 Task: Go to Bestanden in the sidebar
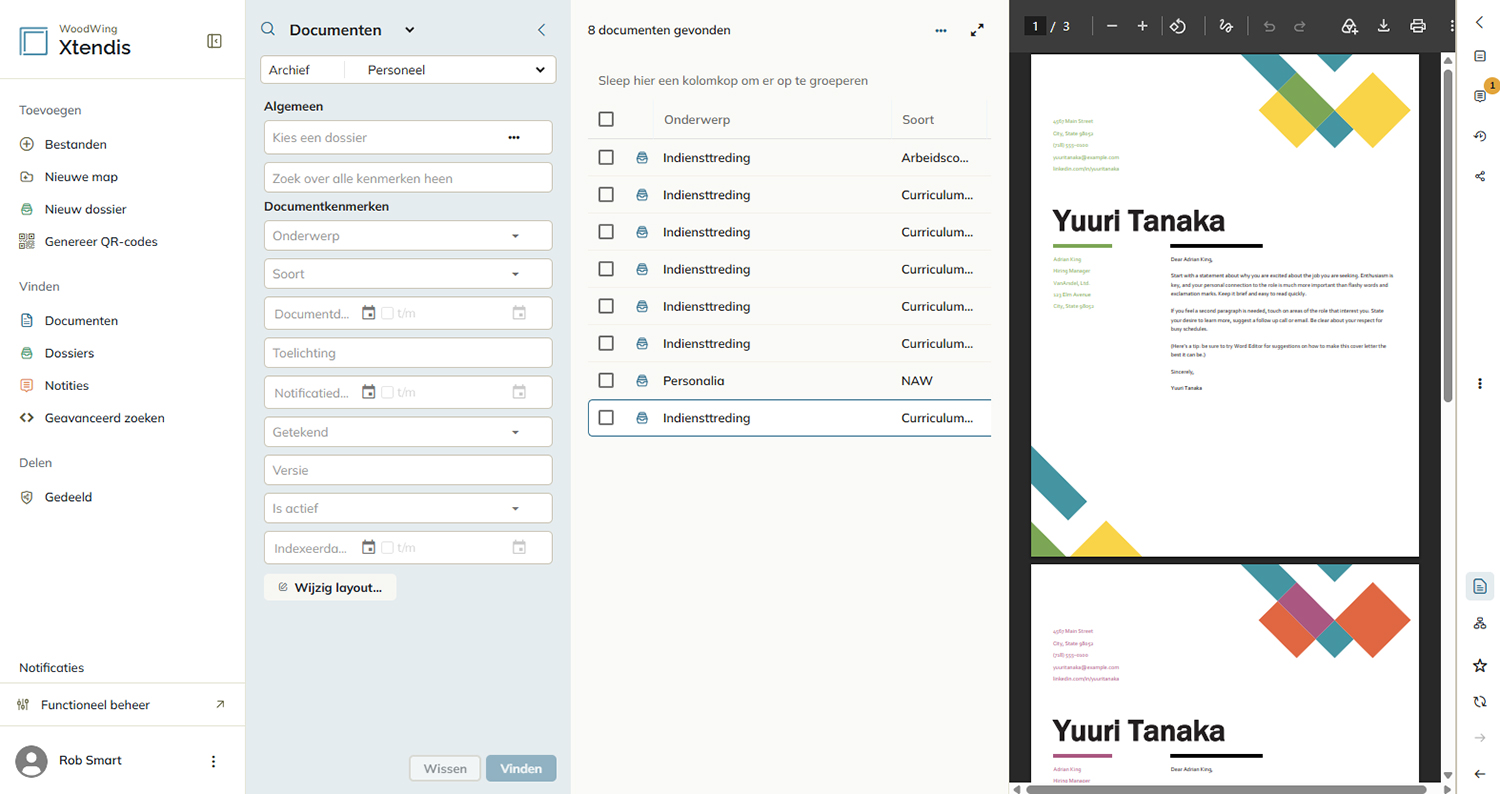75,145
